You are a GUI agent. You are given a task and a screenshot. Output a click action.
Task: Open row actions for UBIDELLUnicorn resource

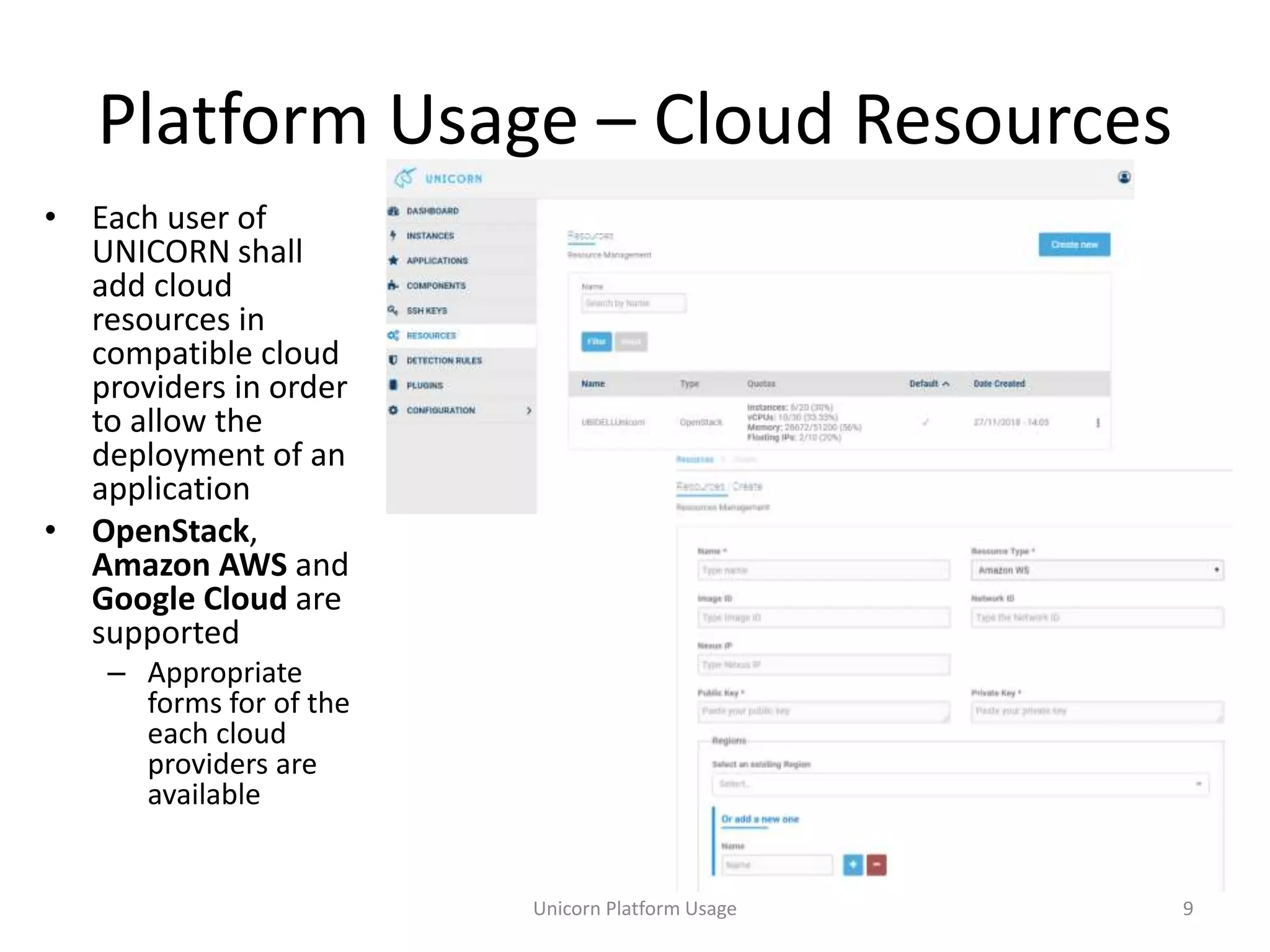pos(1098,422)
